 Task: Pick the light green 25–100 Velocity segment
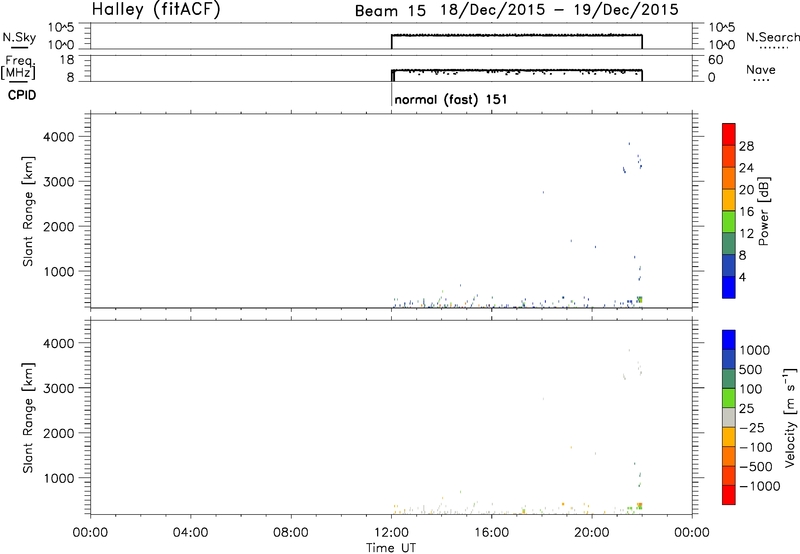(729, 398)
